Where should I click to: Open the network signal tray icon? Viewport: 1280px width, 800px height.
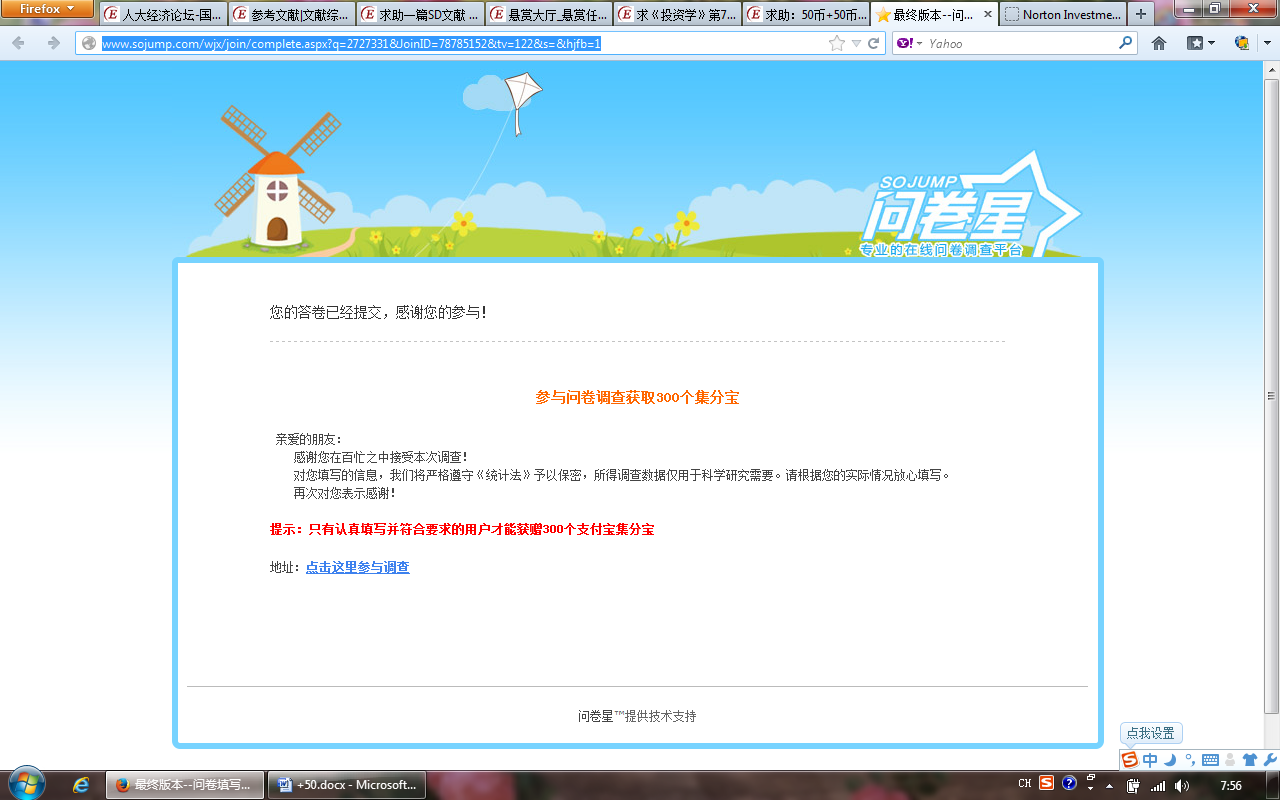tap(1158, 785)
